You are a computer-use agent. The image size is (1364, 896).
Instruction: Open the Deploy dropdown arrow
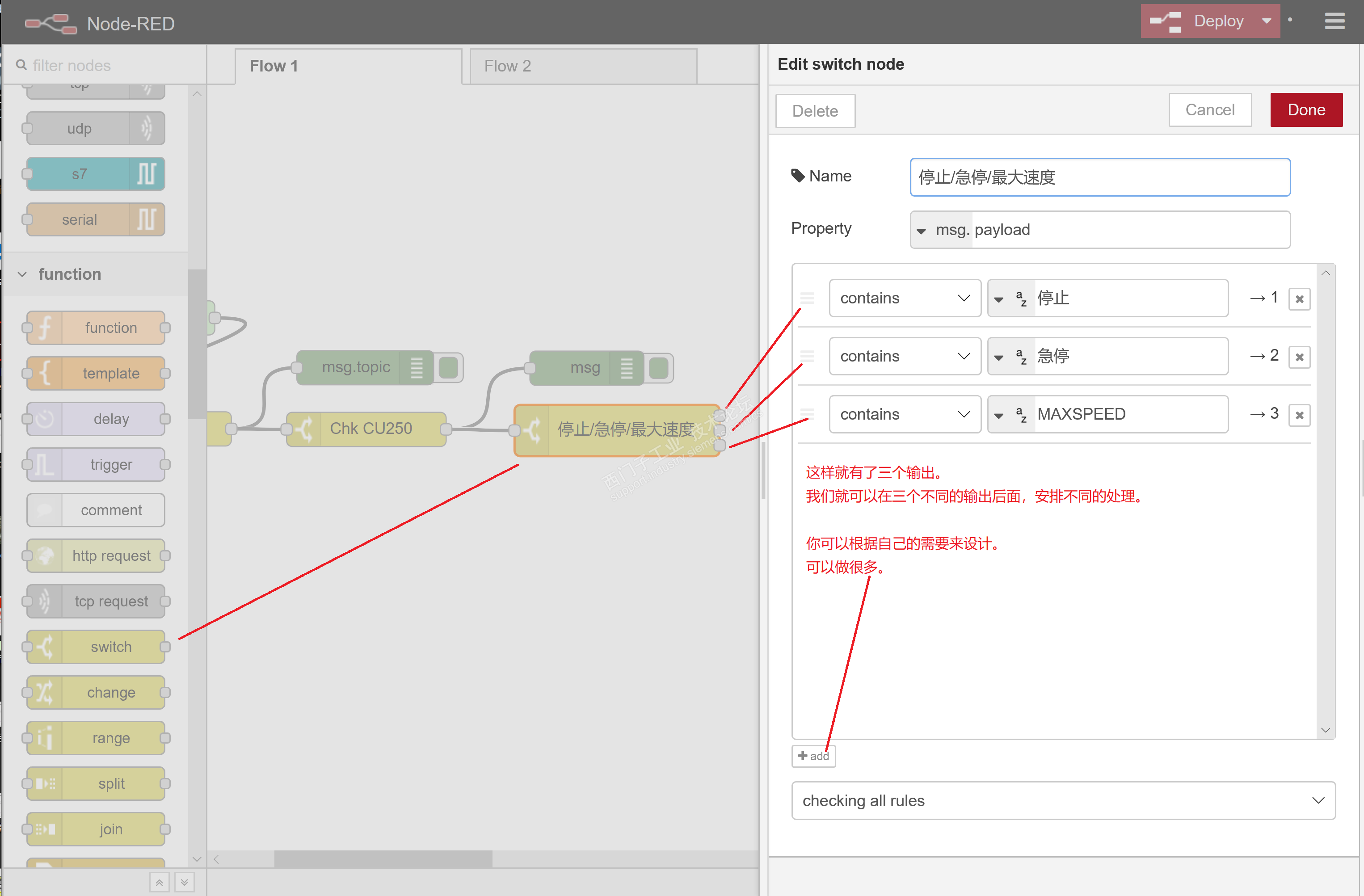coord(1266,21)
